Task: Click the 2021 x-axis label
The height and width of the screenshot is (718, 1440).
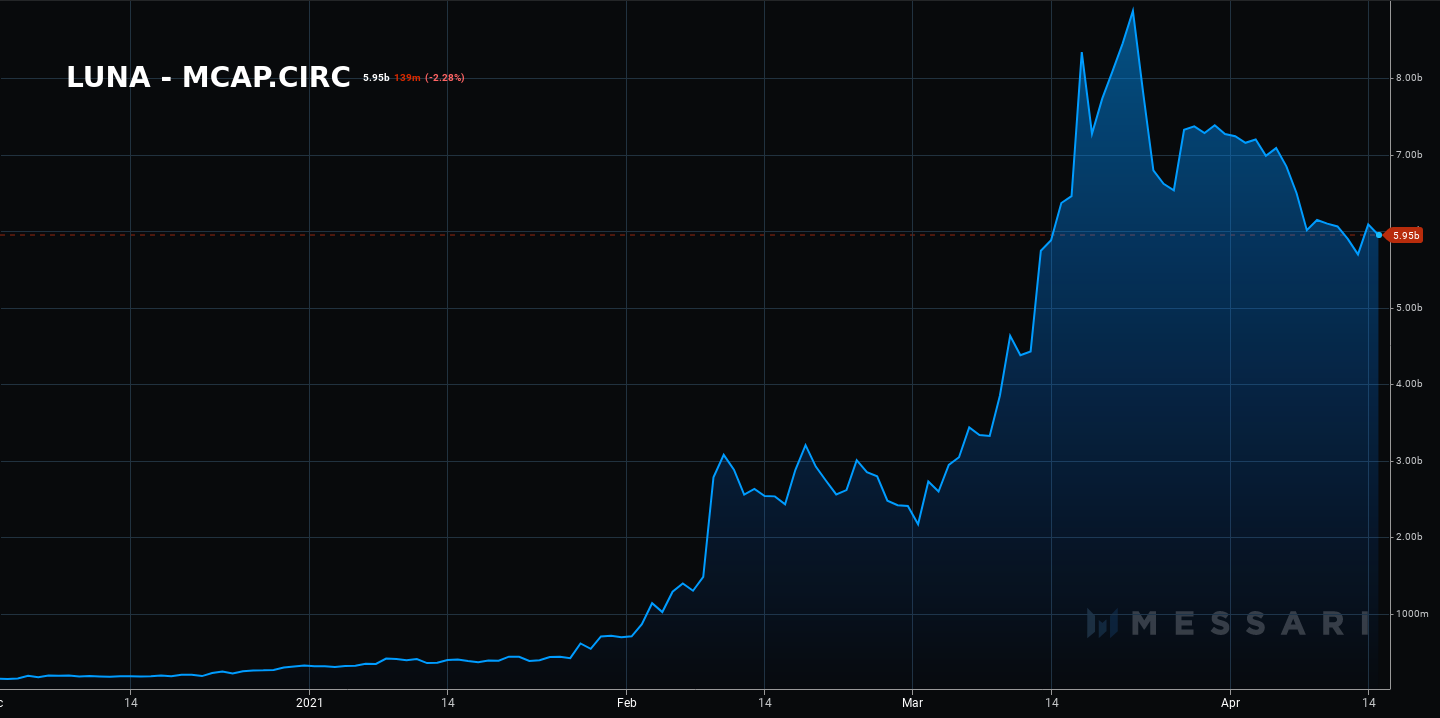Action: coord(309,704)
